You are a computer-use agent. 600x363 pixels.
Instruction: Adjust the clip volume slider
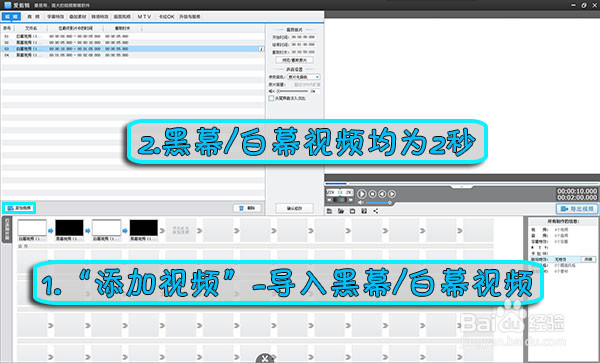click(x=293, y=91)
